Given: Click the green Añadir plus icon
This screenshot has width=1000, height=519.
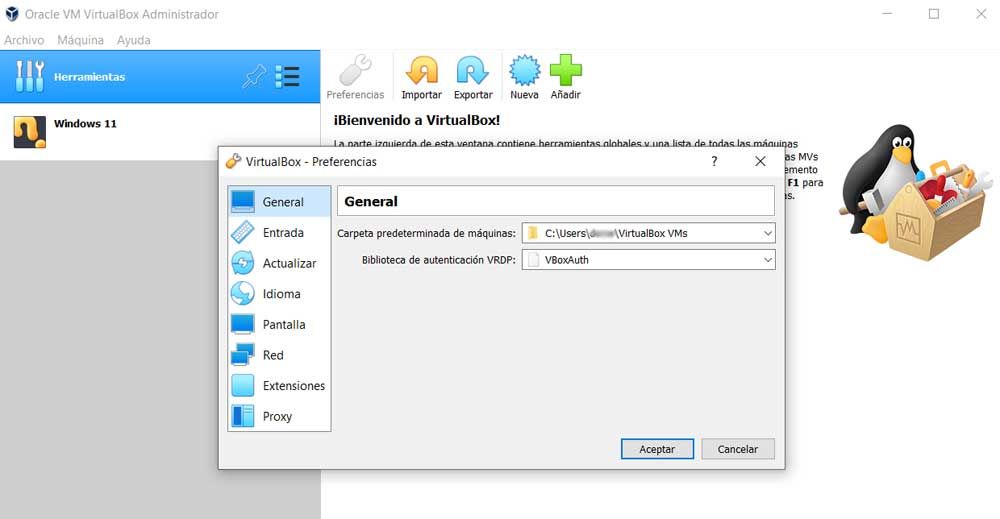Looking at the screenshot, I should (x=566, y=71).
